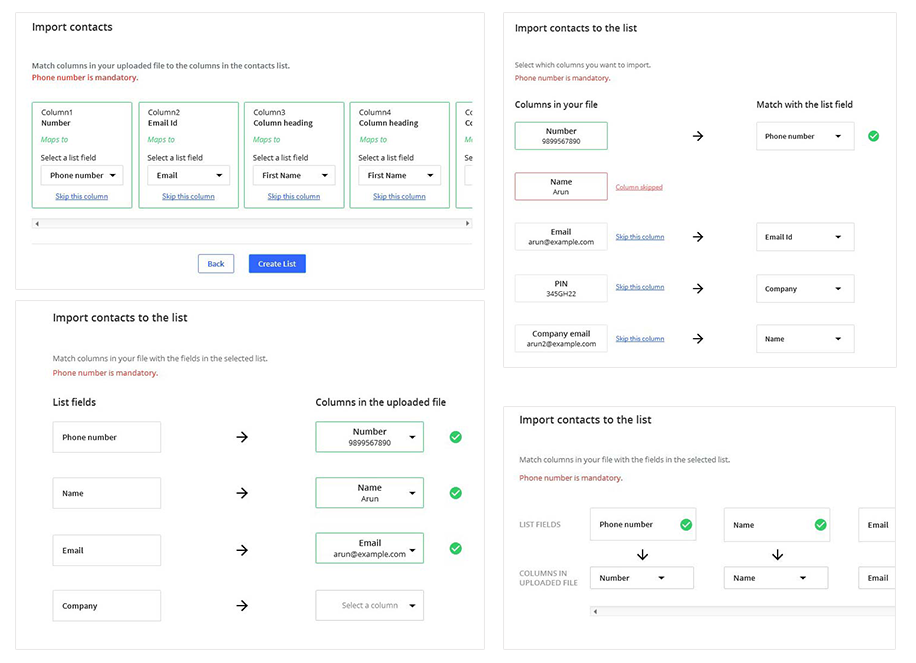This screenshot has height=663, width=916.
Task: Click green checkmark beside Name Arun dropdown
Action: [x=456, y=493]
